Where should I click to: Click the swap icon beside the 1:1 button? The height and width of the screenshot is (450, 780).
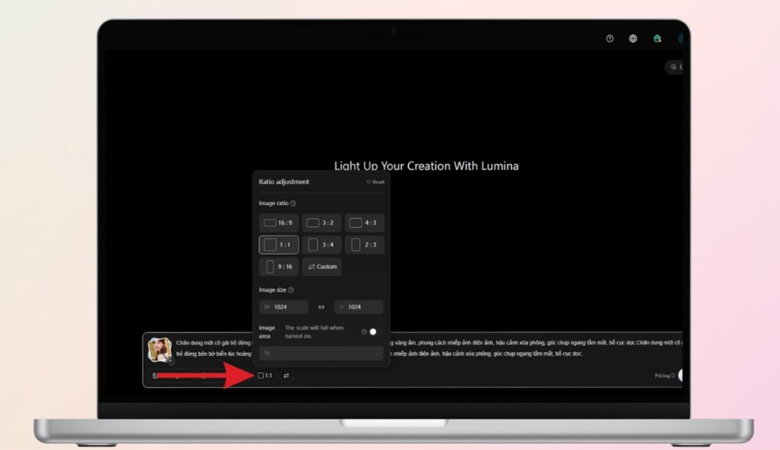[x=286, y=375]
